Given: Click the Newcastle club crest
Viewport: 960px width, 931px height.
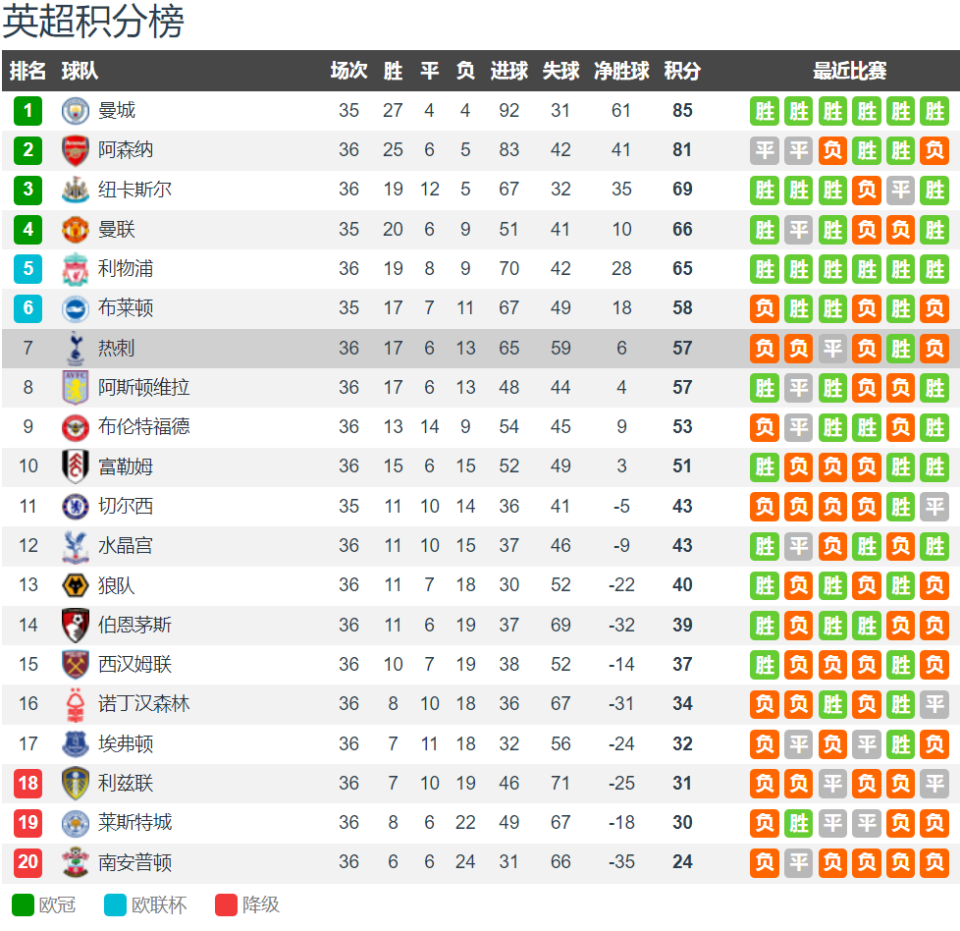Looking at the screenshot, I should 75,190.
